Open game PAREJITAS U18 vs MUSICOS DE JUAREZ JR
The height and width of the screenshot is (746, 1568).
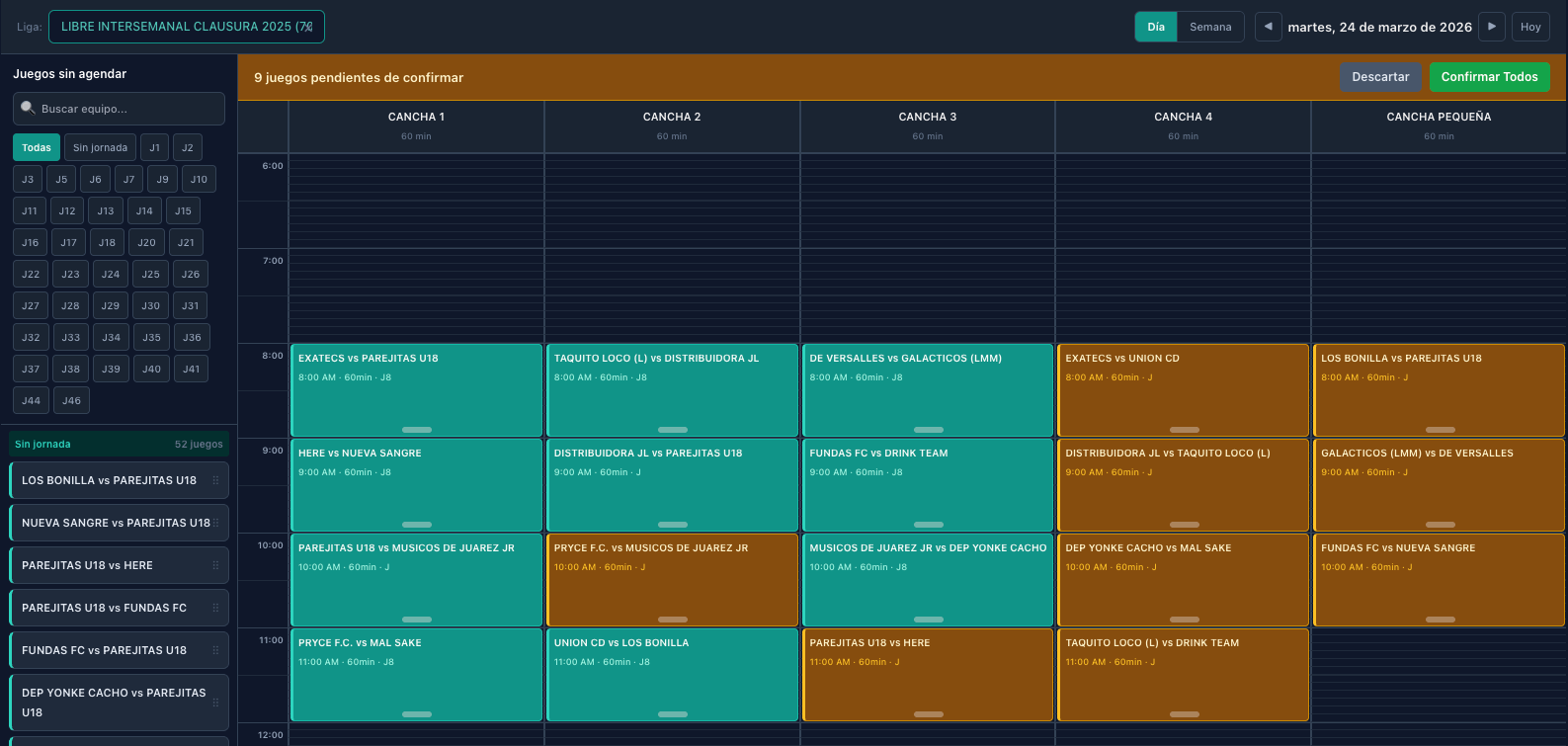(x=417, y=580)
